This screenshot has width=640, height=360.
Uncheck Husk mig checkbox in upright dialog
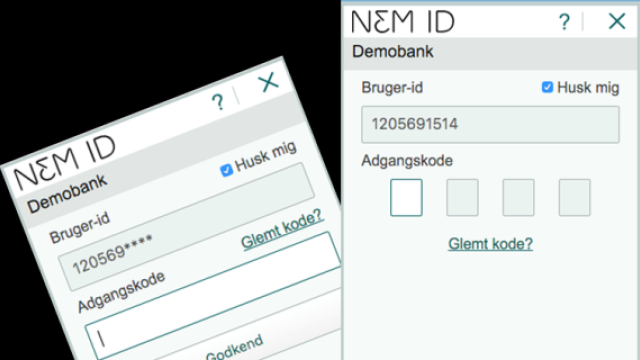click(547, 87)
